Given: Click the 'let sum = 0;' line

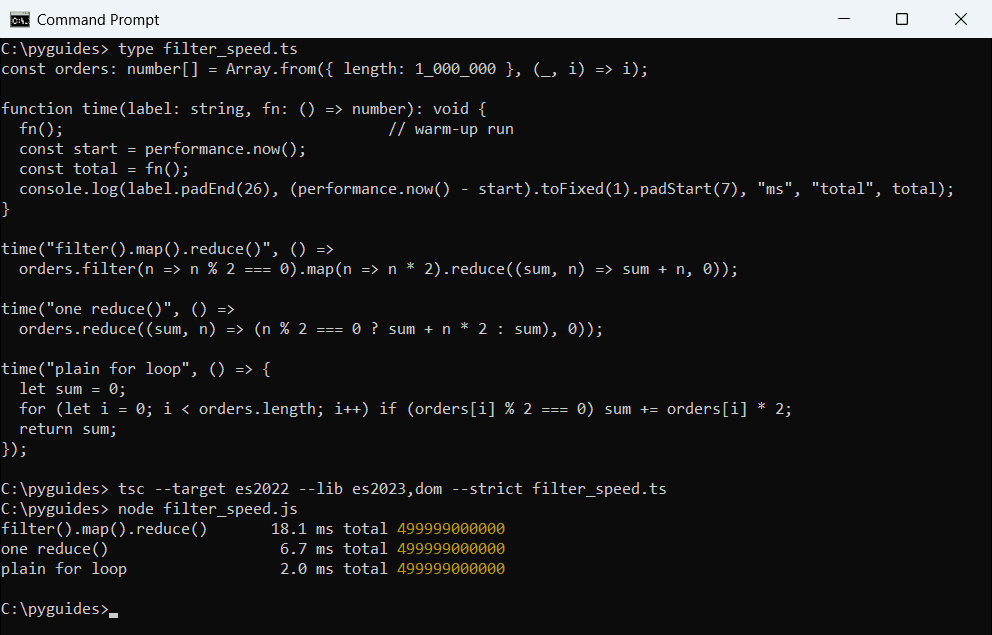Looking at the screenshot, I should [x=72, y=388].
